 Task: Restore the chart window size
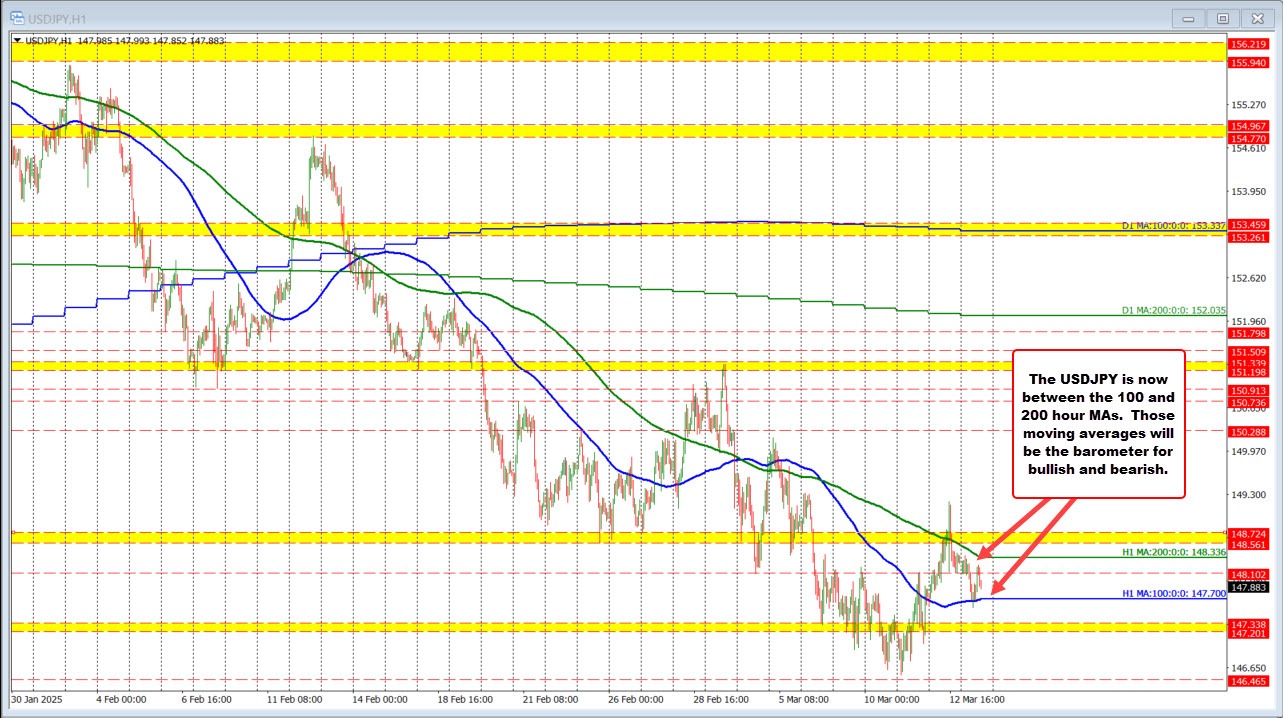1223,17
